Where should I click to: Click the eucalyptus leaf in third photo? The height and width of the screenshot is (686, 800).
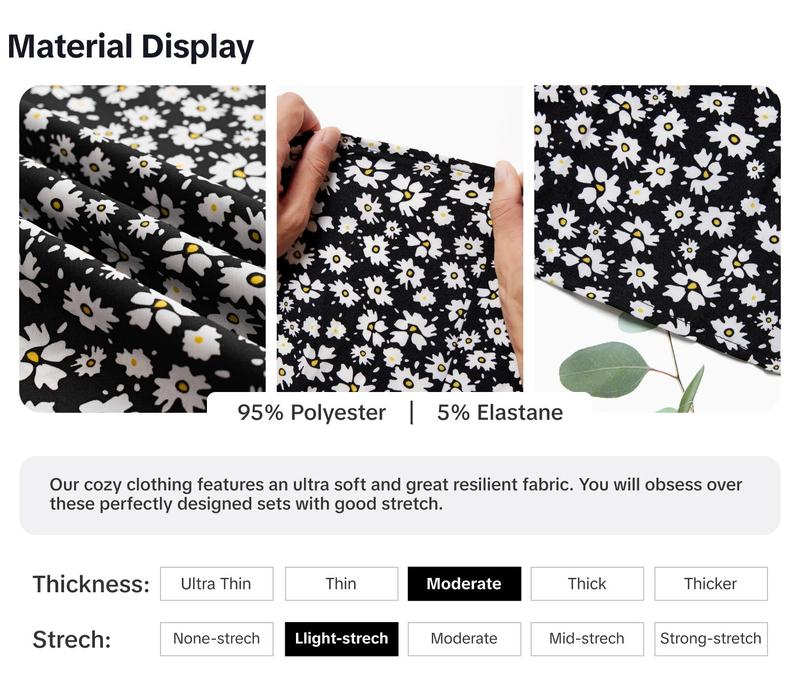607,369
